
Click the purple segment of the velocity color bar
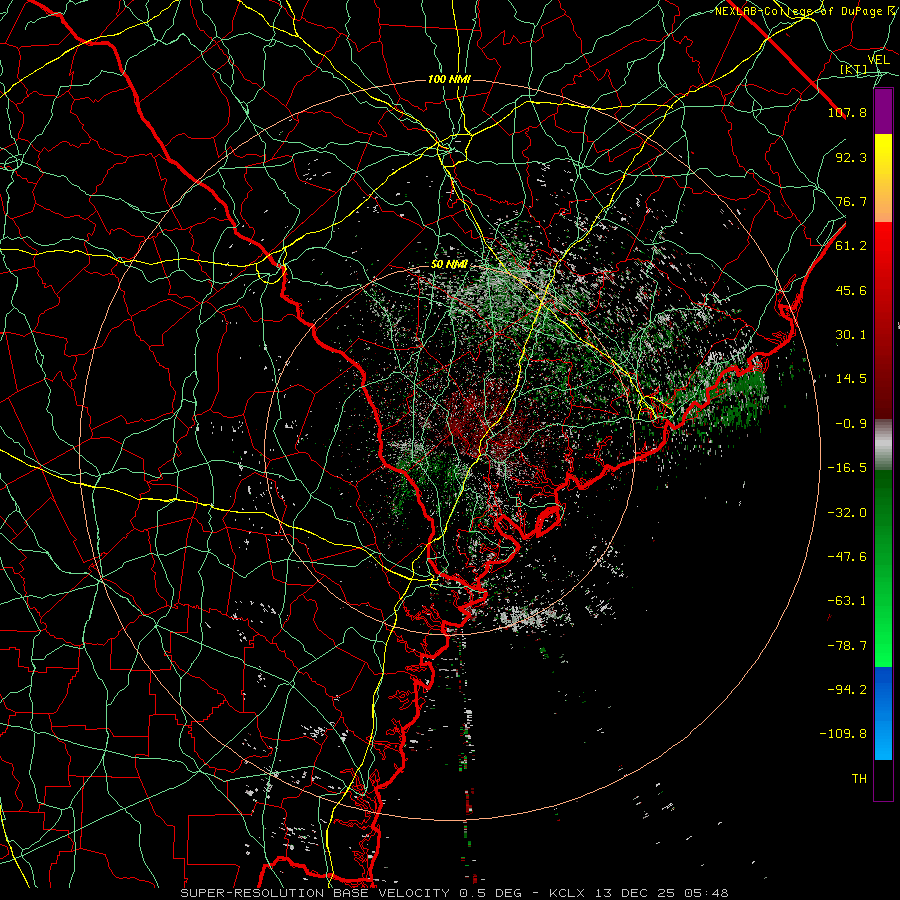(883, 112)
